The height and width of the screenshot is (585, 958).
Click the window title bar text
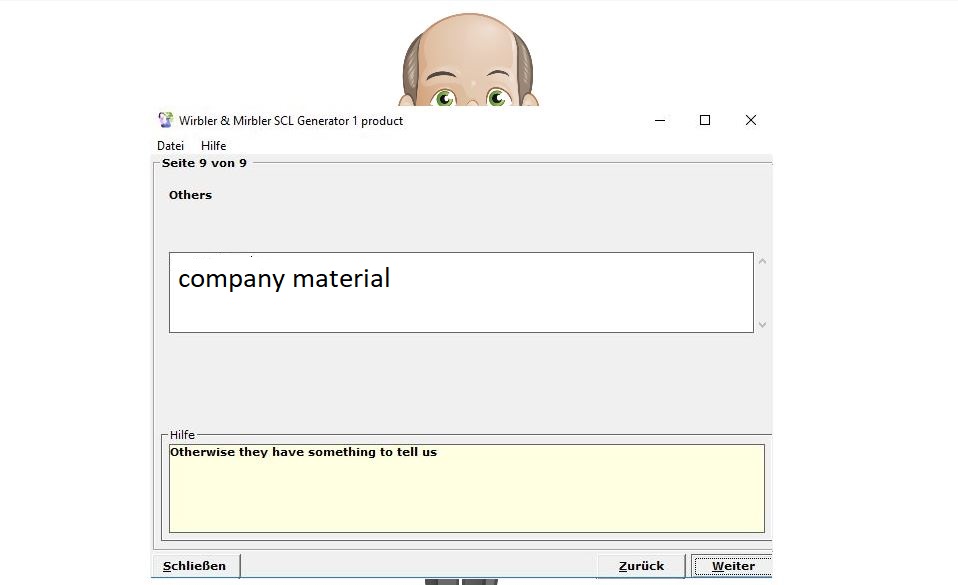pos(291,121)
